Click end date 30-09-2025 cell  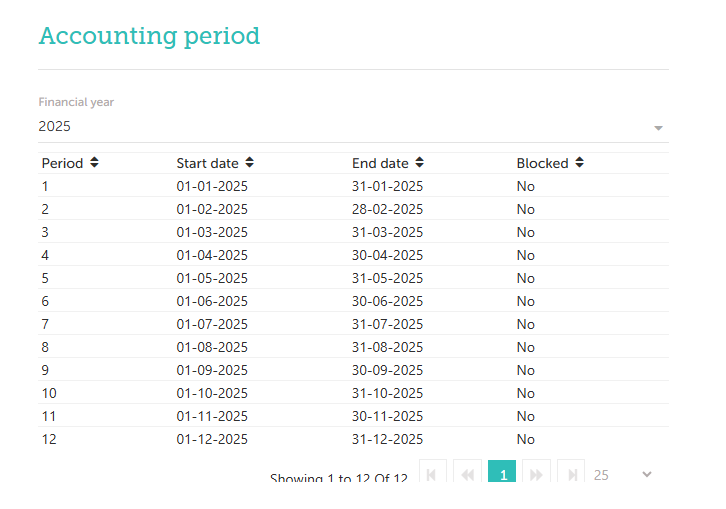[387, 370]
